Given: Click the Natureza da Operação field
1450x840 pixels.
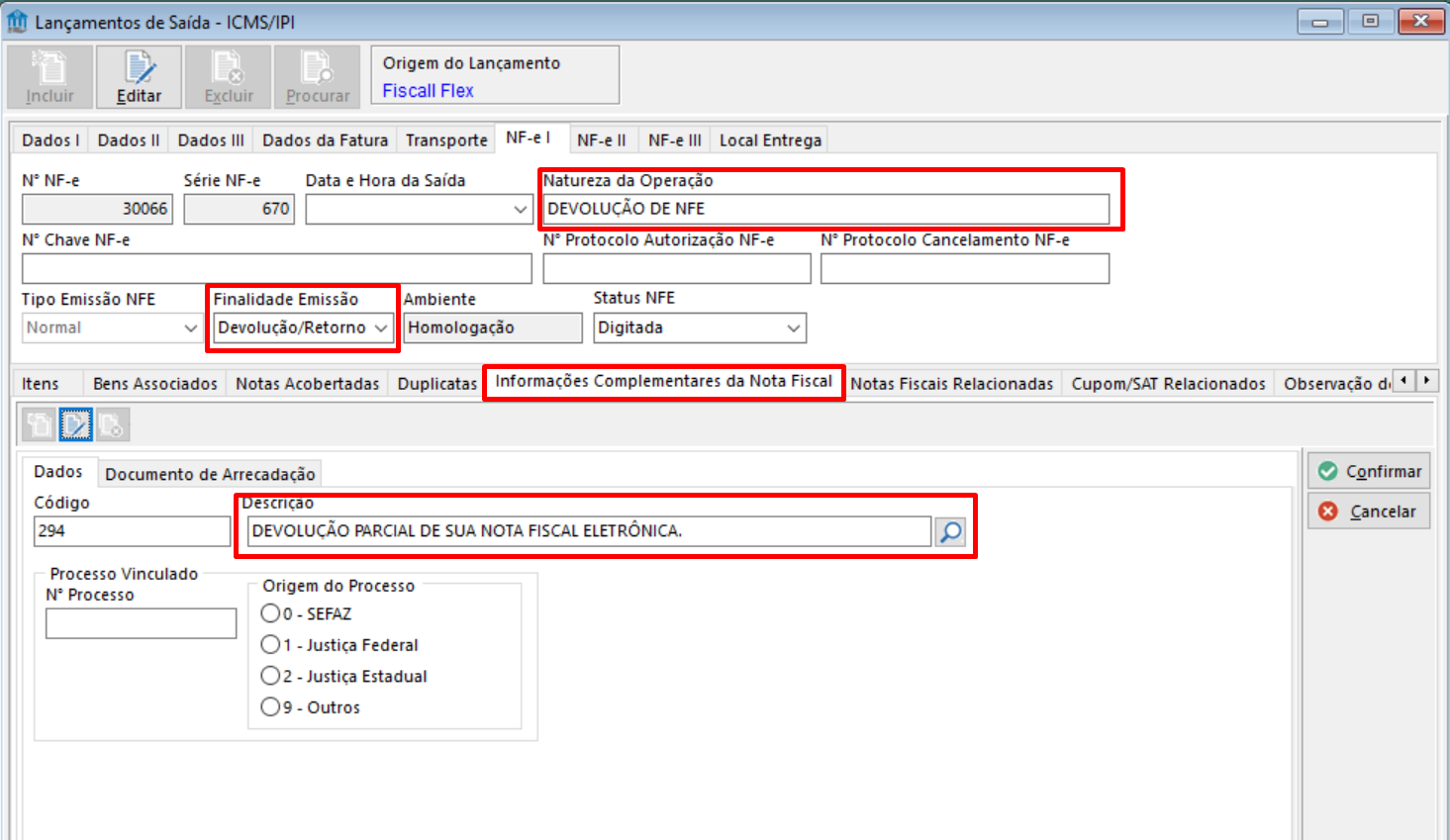Looking at the screenshot, I should 825,209.
